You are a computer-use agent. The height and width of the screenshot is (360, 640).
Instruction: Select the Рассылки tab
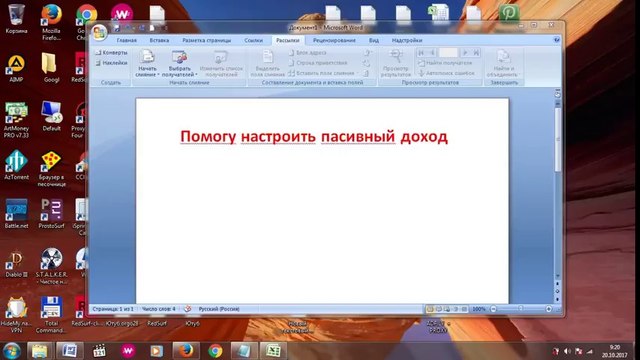[x=288, y=40]
